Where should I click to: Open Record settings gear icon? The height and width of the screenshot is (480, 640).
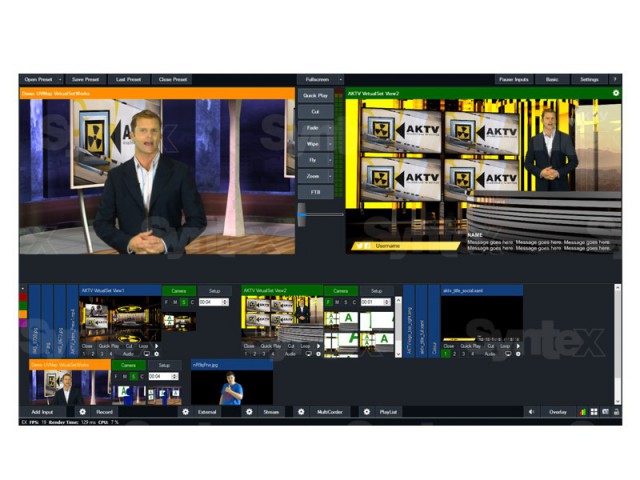[x=84, y=411]
